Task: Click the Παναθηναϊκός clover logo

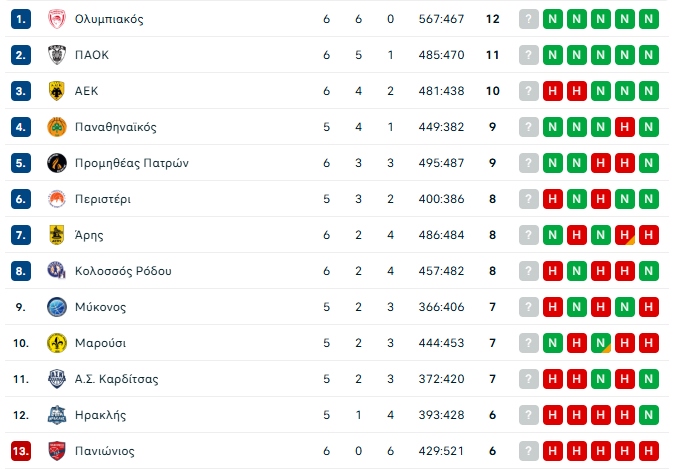Action: 56,127
